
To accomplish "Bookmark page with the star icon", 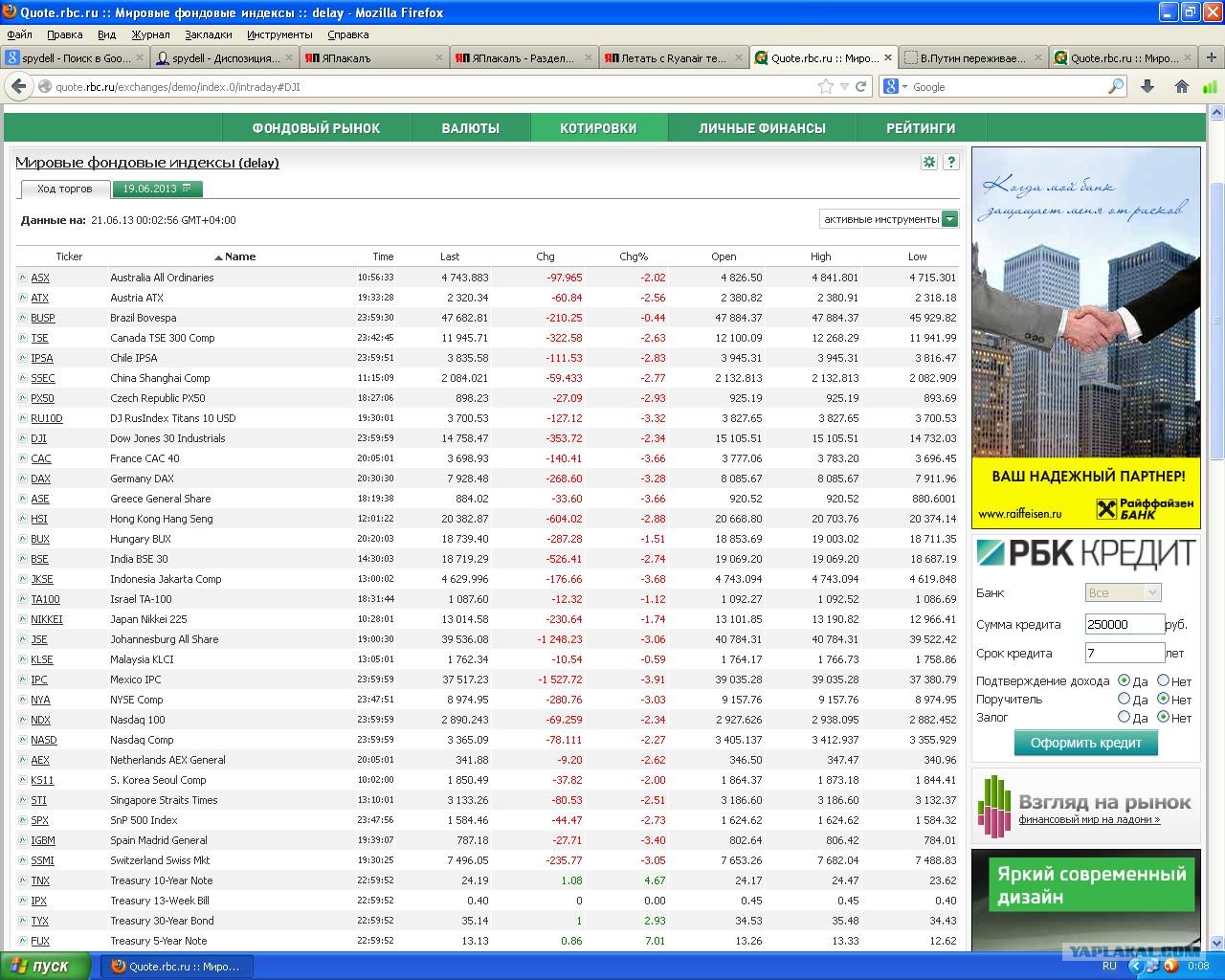I will 825,86.
